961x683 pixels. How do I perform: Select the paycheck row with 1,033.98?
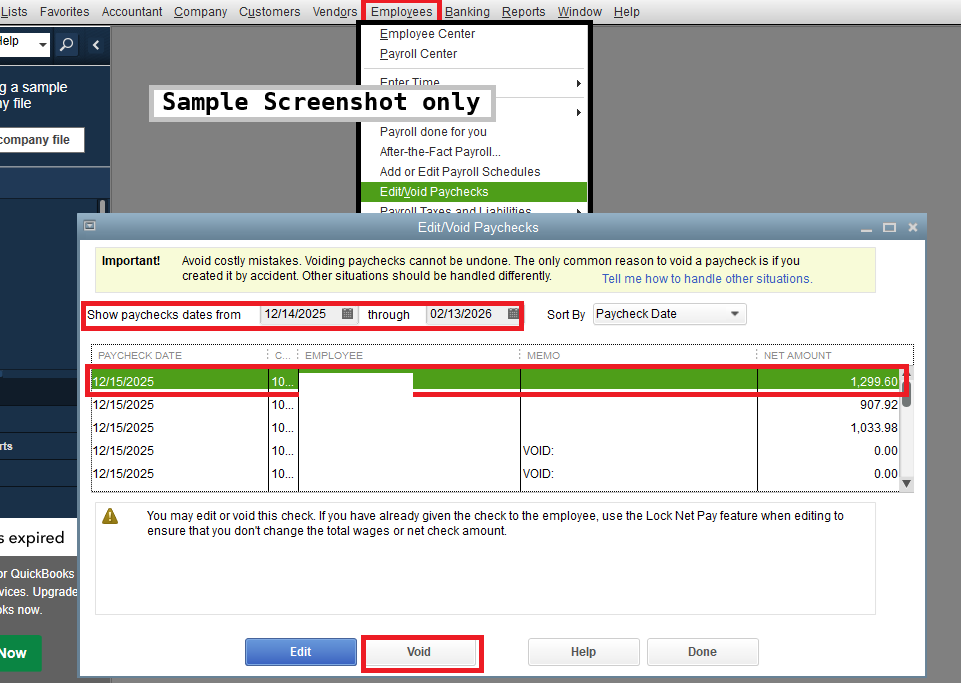pos(495,427)
